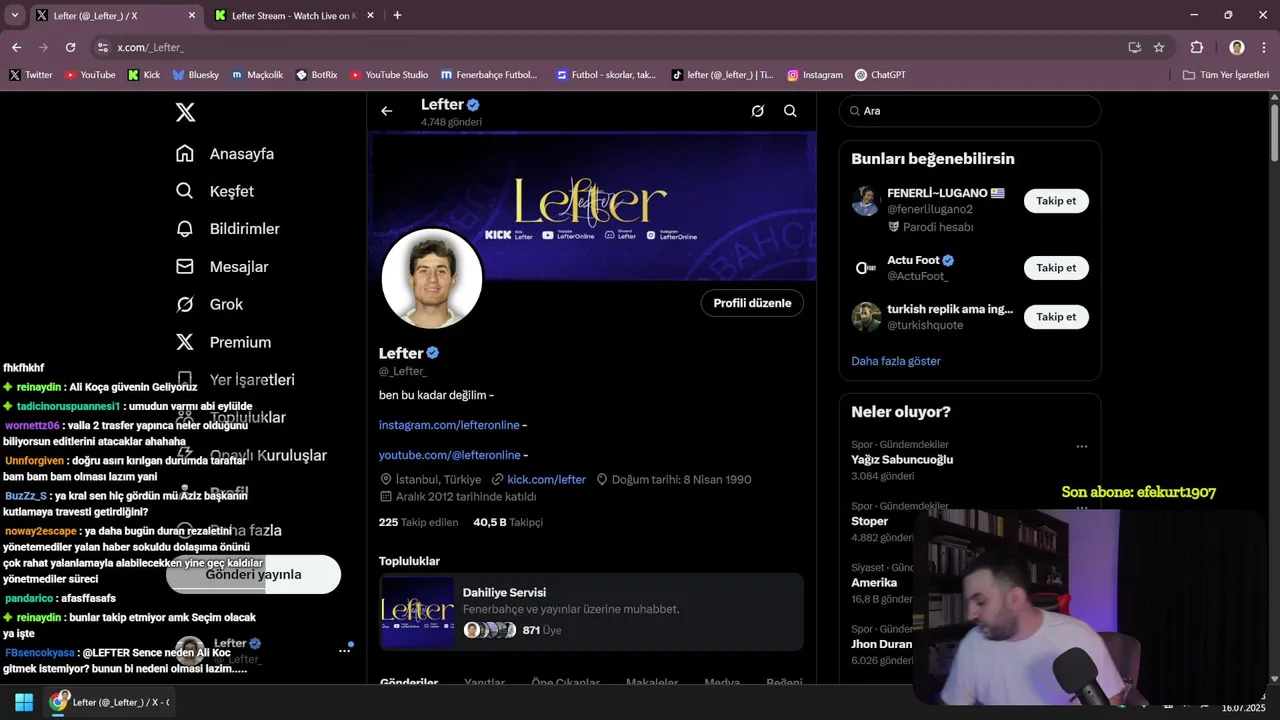Screen dimensions: 1280x720
Task: Follow FENERLİ~LUGANO with Takip et
Action: pos(1056,201)
